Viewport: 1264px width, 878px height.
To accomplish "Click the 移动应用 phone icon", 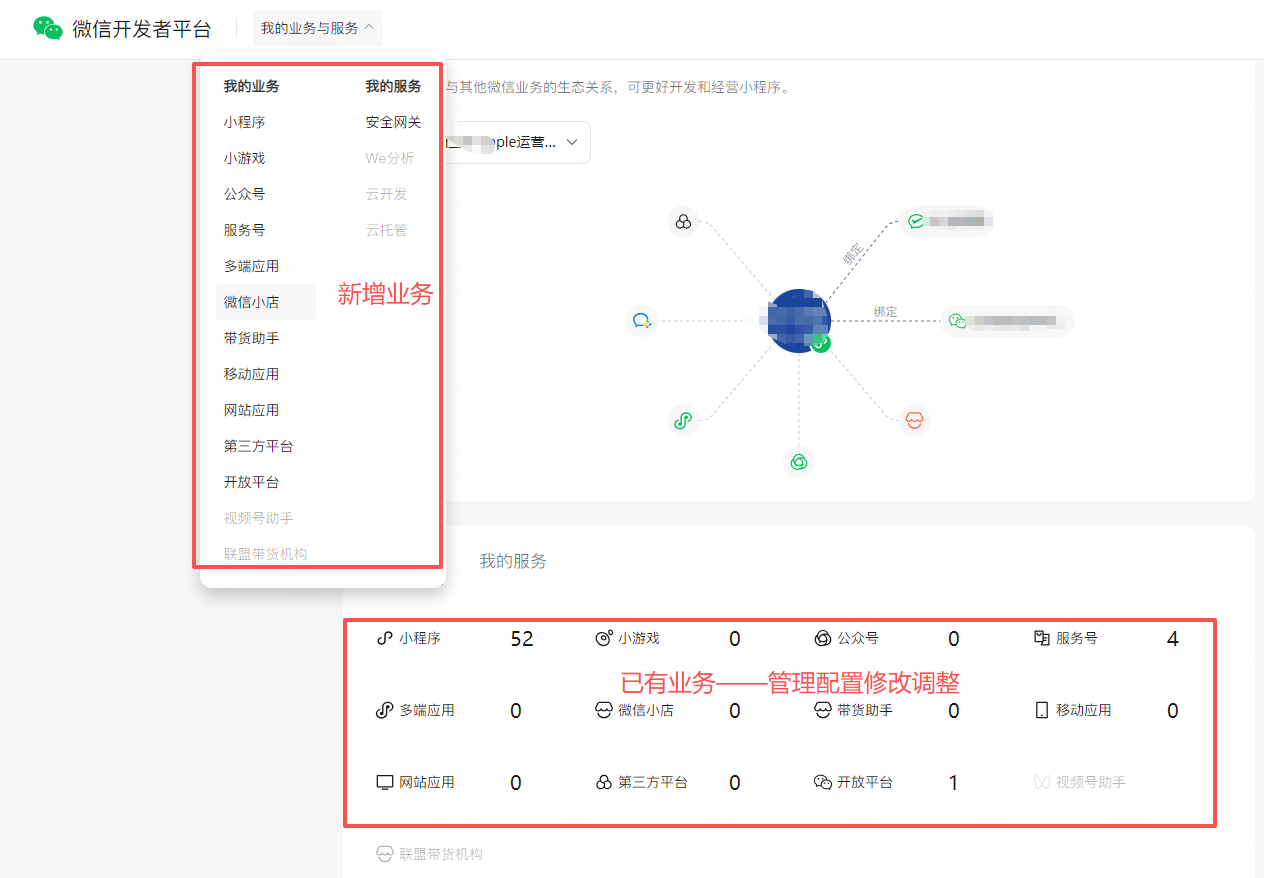I will (1041, 710).
